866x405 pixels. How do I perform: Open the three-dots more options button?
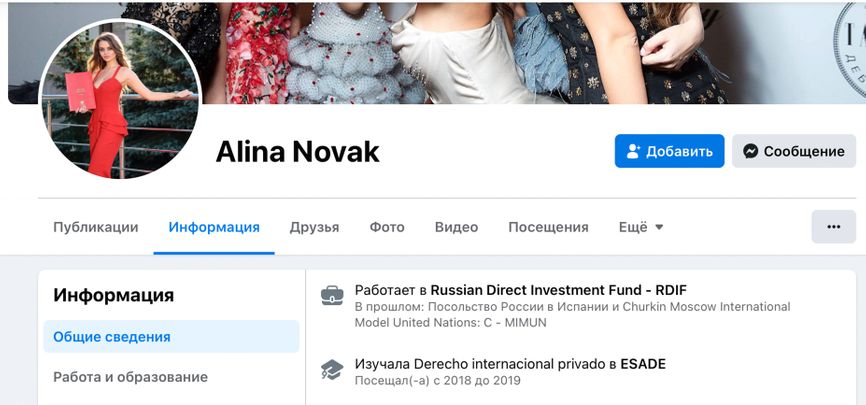pos(833,227)
